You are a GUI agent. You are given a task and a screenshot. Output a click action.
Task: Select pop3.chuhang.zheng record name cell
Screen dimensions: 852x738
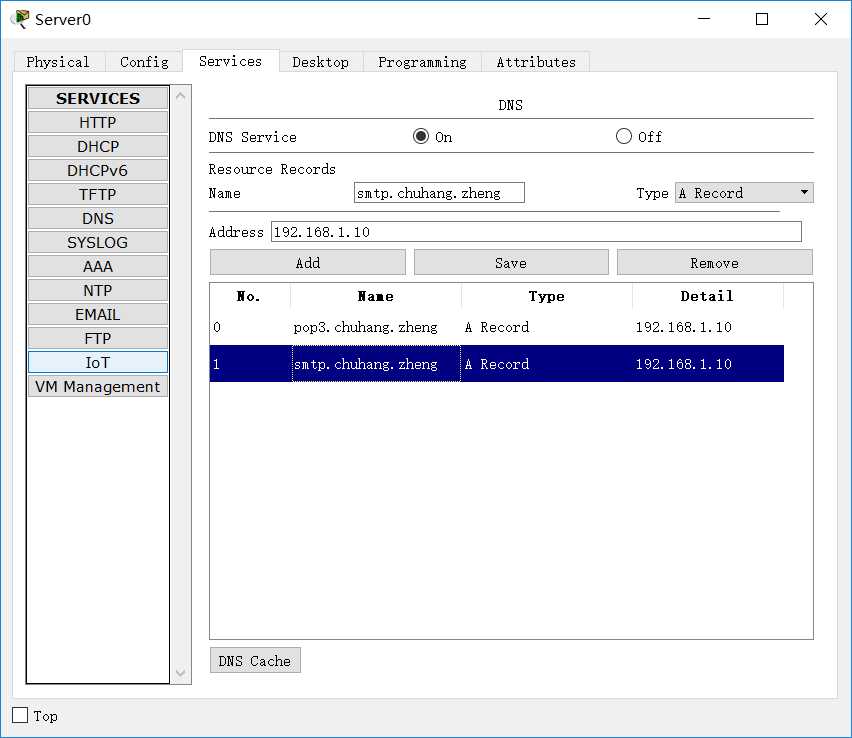point(376,327)
